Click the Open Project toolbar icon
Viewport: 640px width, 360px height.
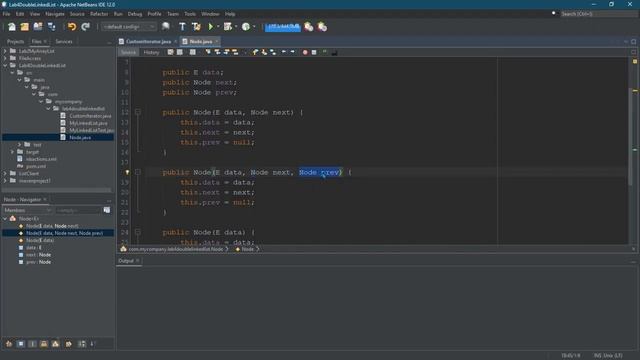click(38, 27)
